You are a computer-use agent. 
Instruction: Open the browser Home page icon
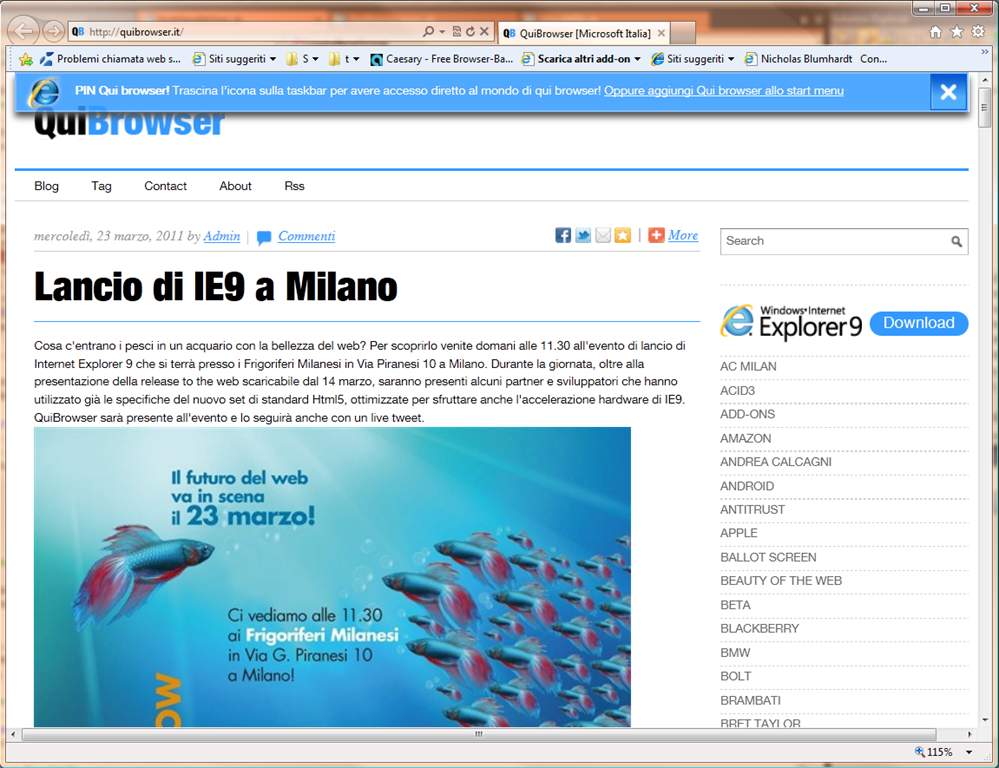(x=935, y=32)
